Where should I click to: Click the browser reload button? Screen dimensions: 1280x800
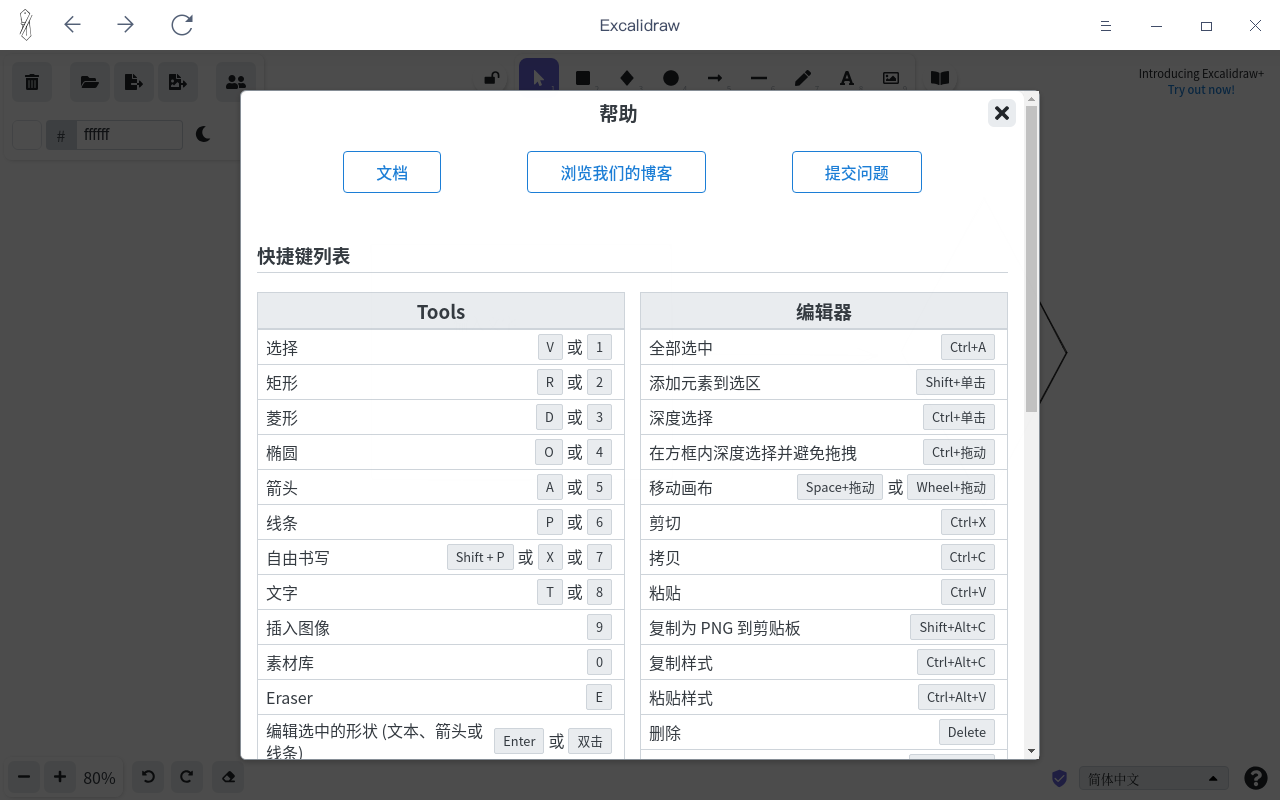(x=182, y=25)
